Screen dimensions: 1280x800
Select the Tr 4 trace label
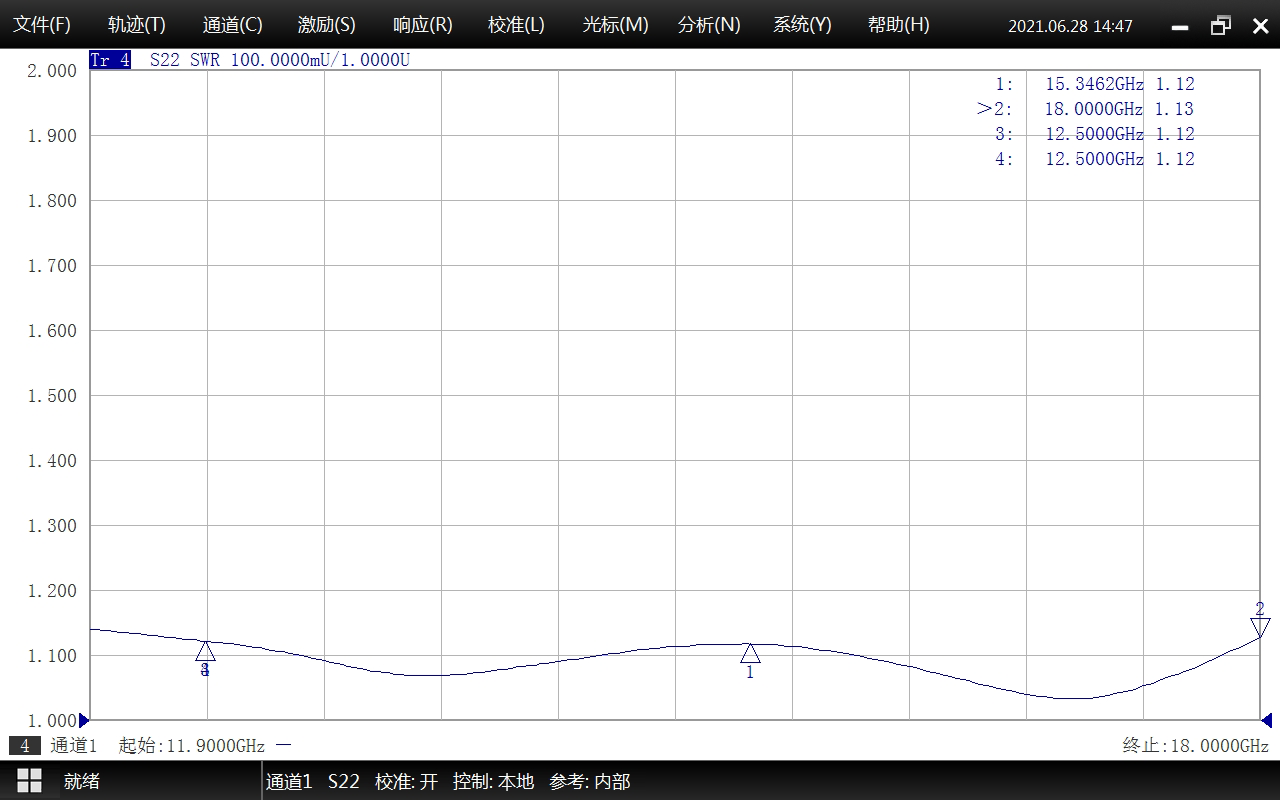coord(110,60)
